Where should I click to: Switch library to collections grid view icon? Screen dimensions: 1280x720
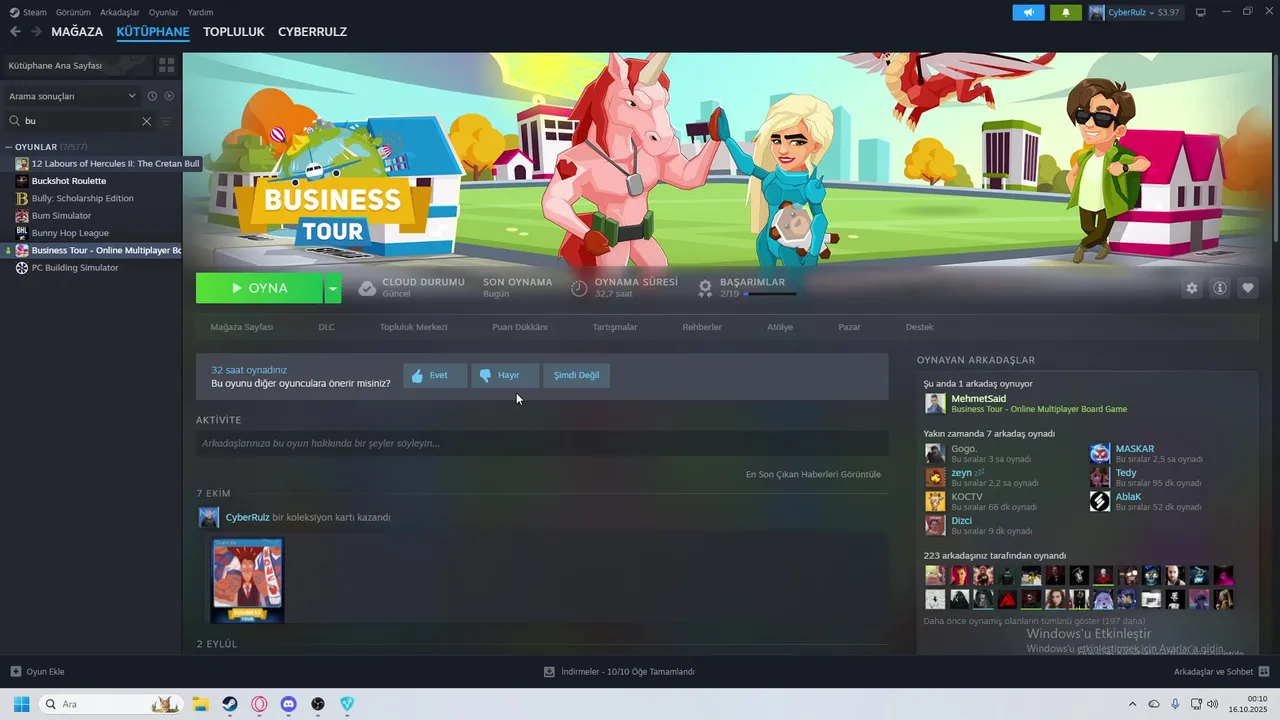(x=167, y=65)
